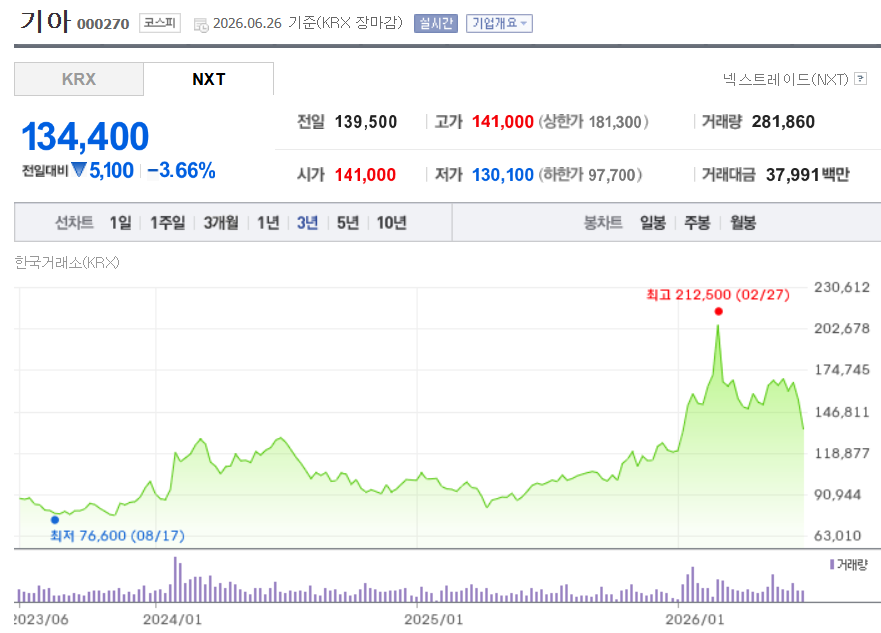Screen dimensions: 881x633
Task: Click the calendar clock icon beside the date
Action: point(201,25)
